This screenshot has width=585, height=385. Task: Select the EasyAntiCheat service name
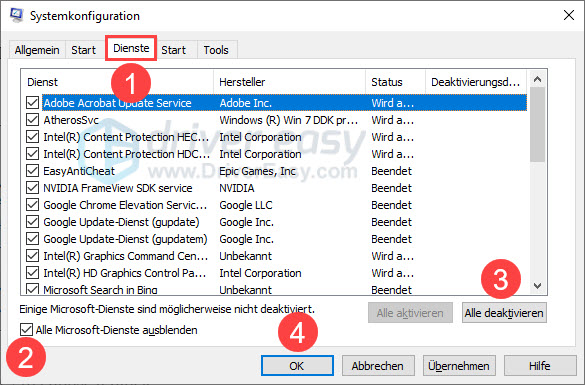tap(79, 171)
